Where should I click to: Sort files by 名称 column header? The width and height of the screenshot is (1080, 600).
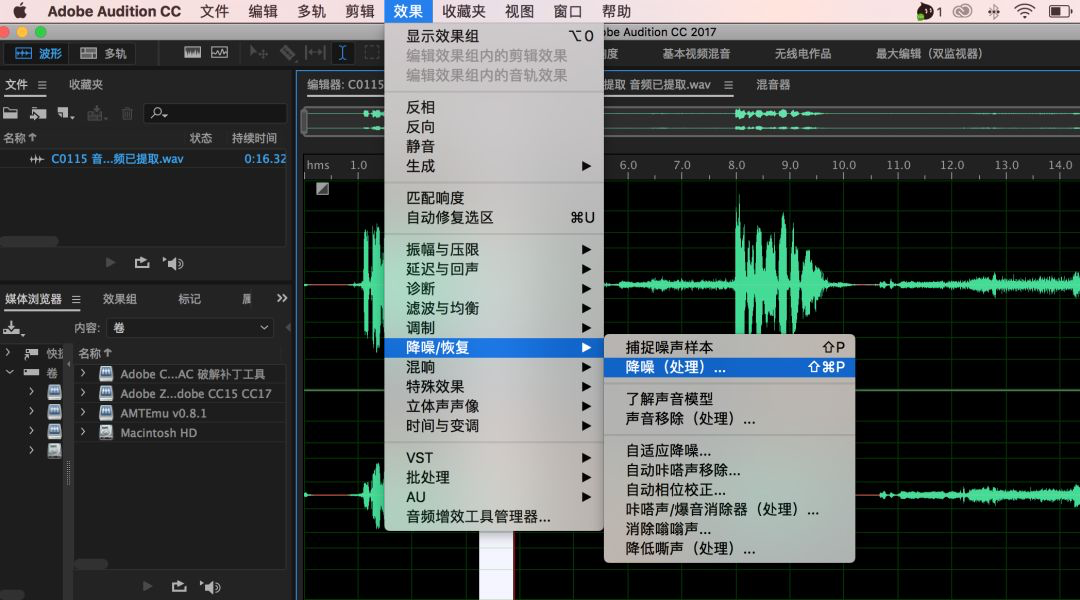(x=19, y=138)
